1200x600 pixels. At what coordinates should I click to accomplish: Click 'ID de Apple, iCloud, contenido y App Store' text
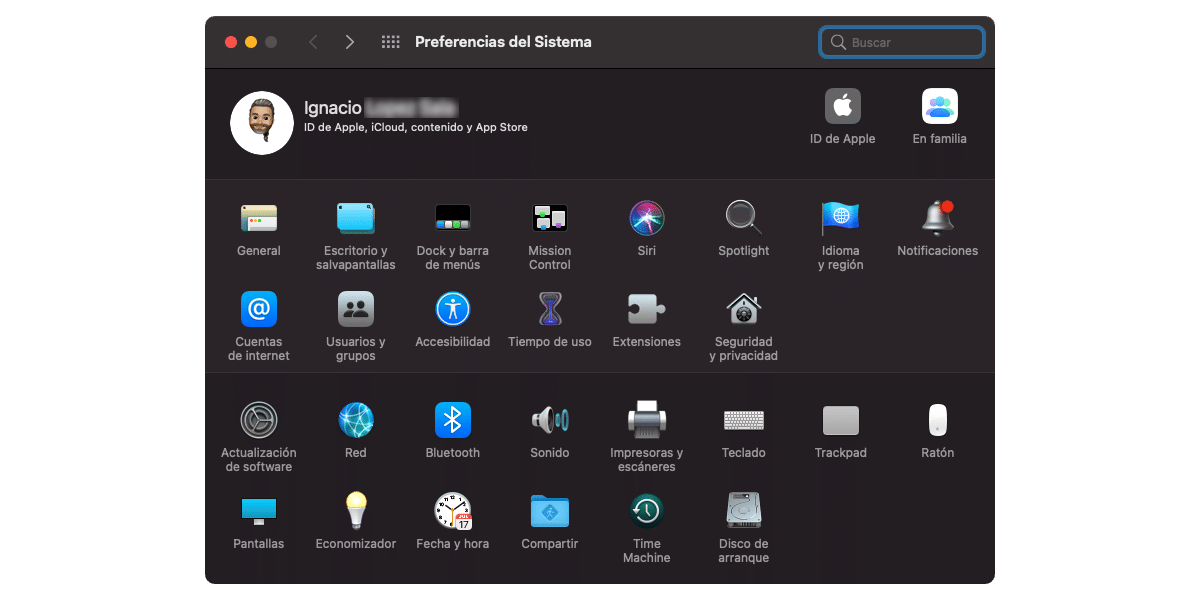[416, 128]
